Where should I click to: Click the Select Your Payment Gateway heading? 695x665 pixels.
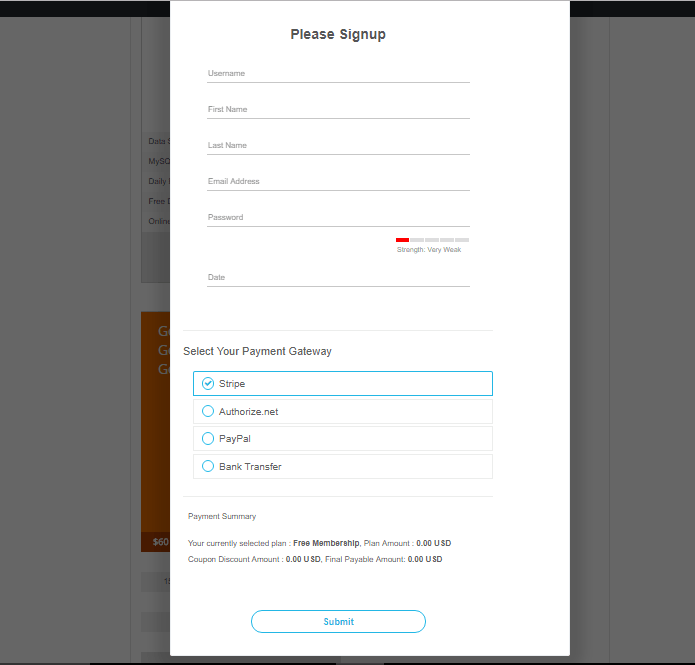257,351
